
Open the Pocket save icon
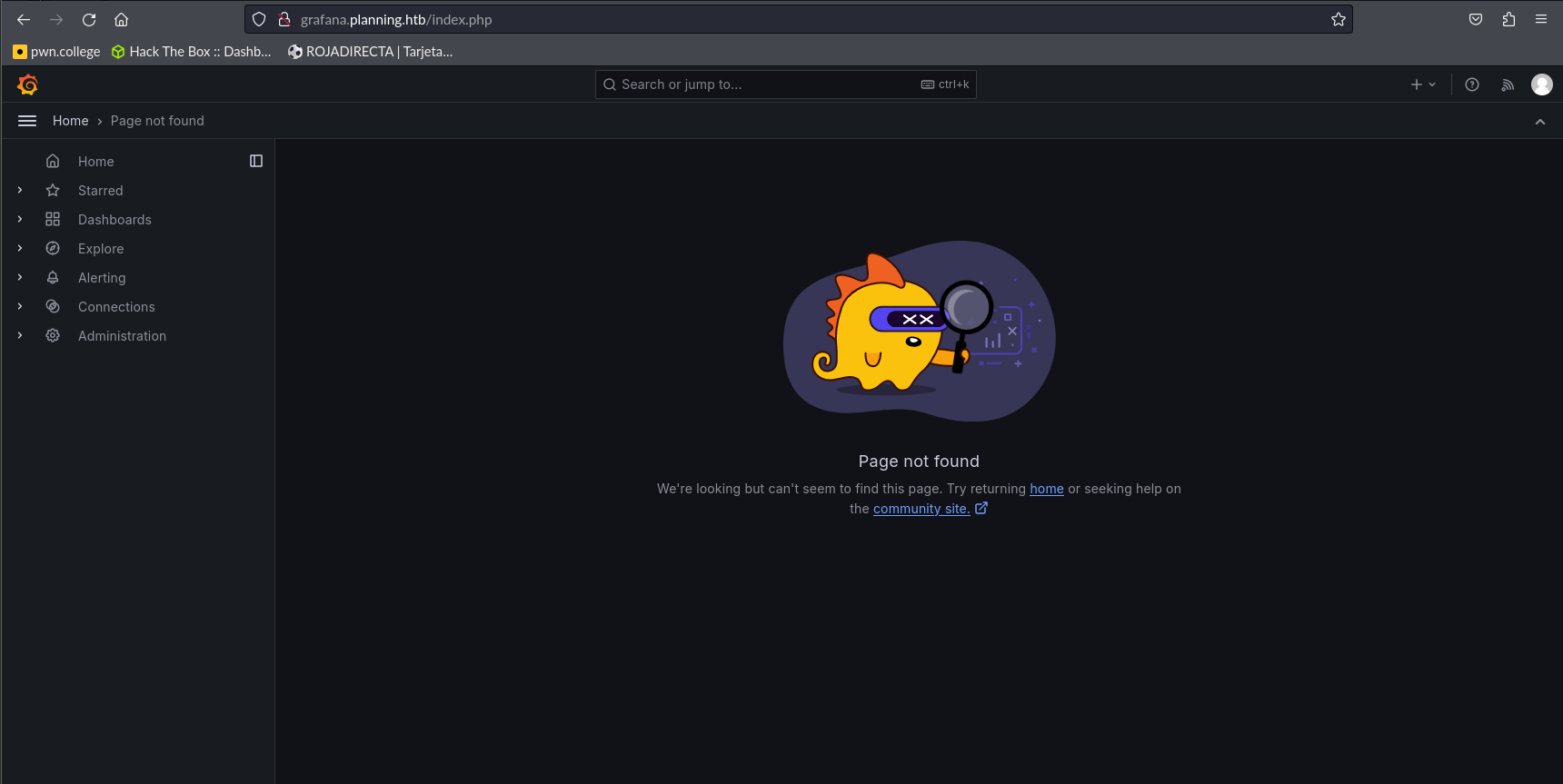point(1476,19)
